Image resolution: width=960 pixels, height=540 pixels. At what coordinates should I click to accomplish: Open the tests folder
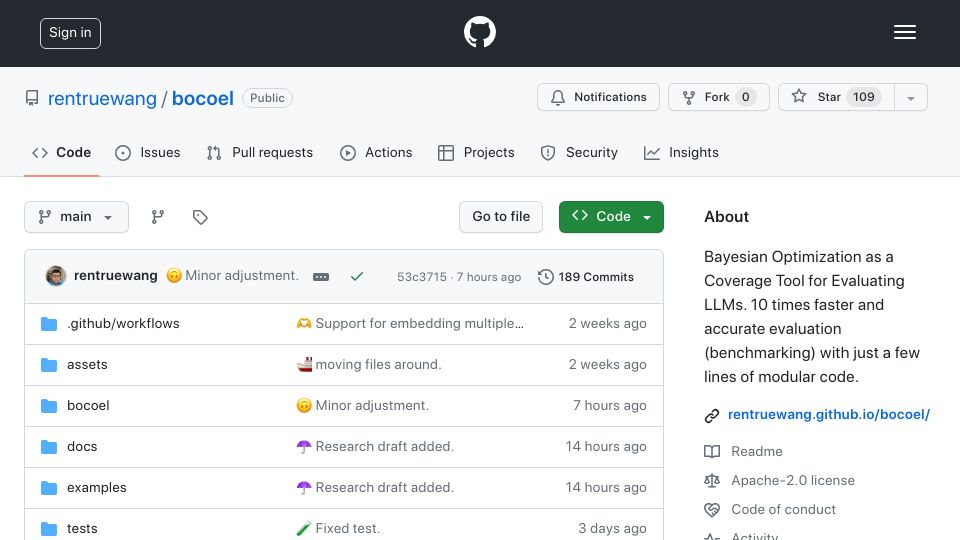pyautogui.click(x=82, y=528)
